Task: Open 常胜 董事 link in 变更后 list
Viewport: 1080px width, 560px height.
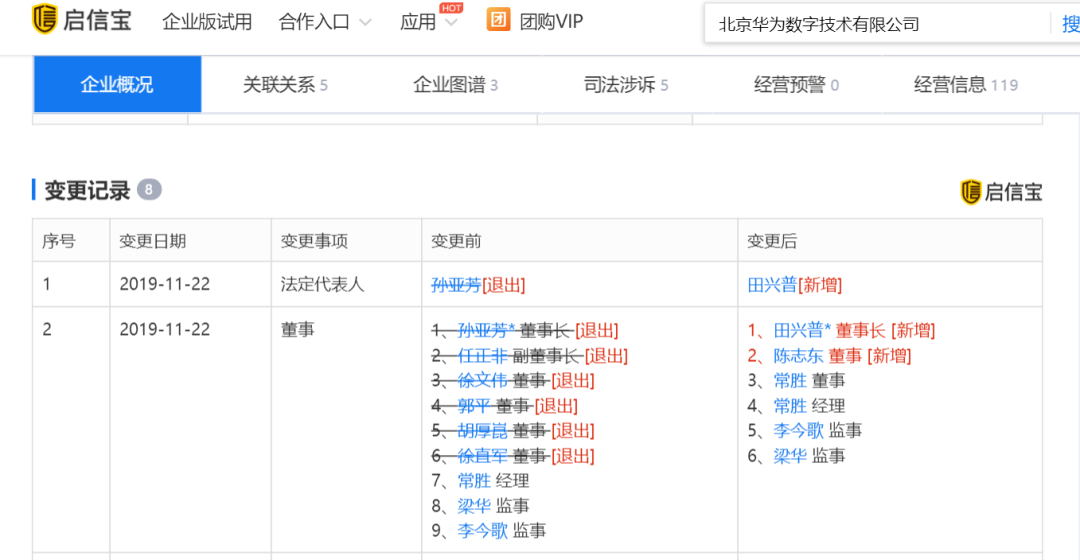Action: [x=790, y=381]
